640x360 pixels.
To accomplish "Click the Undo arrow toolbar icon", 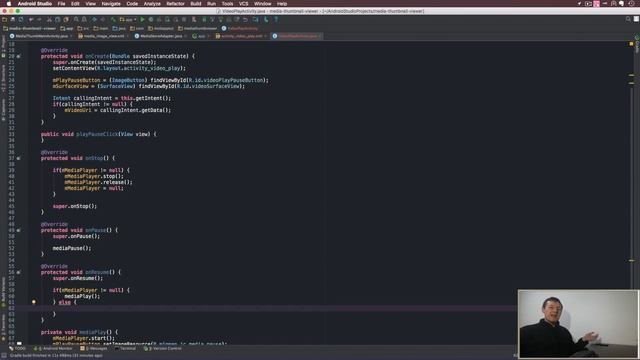I will pyautogui.click(x=31, y=19).
